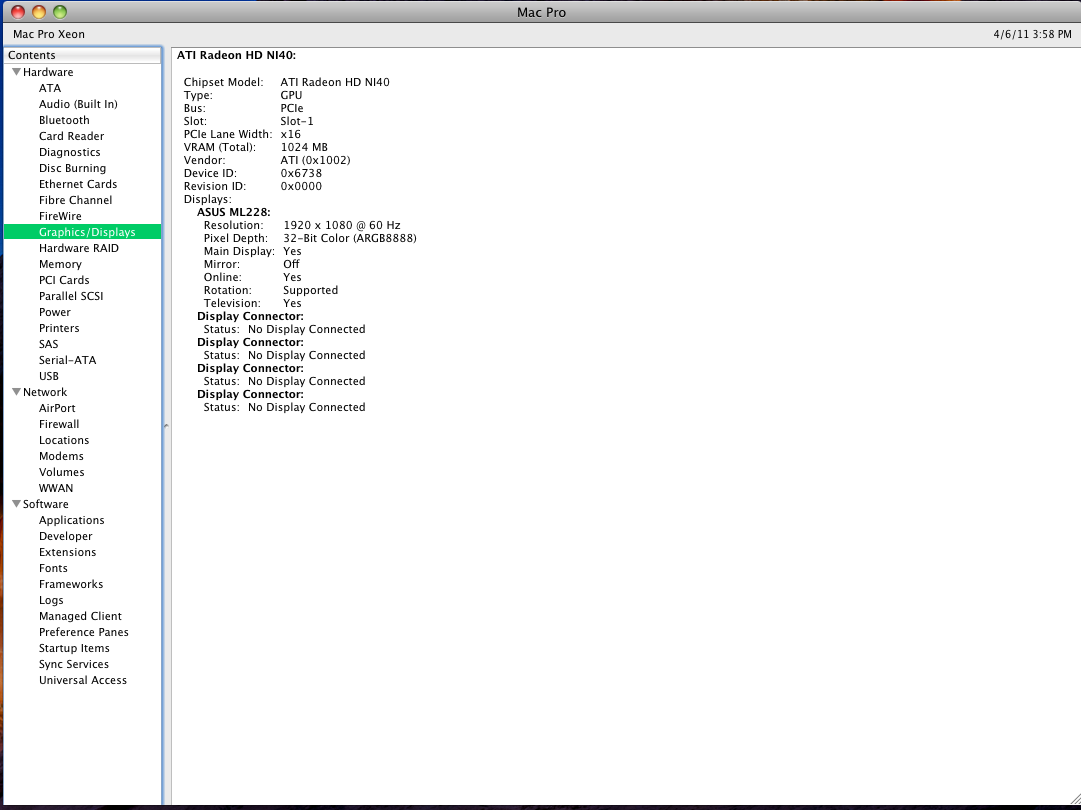Click the highlighted Graphics/Displays item
The width and height of the screenshot is (1081, 810).
(x=83, y=232)
